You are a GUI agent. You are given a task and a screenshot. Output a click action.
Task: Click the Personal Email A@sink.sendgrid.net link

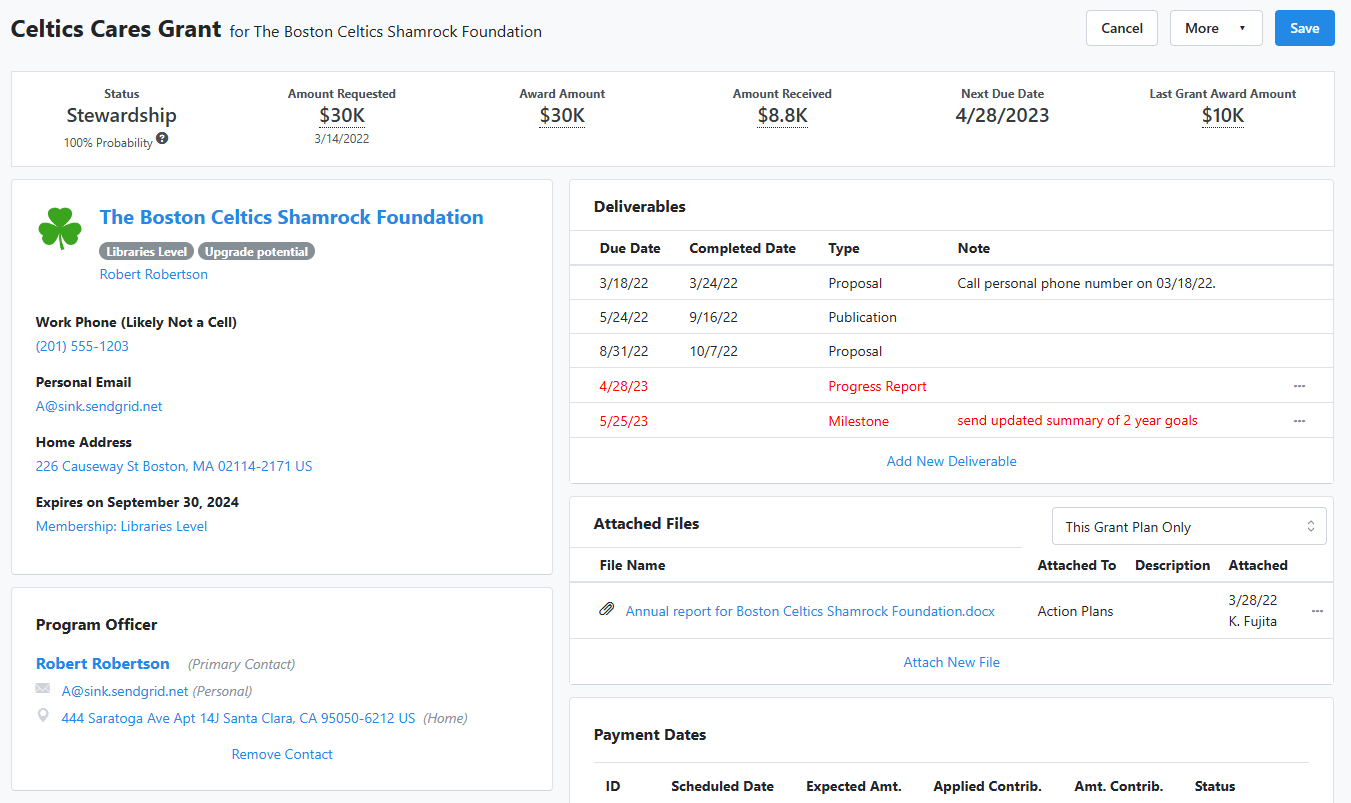99,406
